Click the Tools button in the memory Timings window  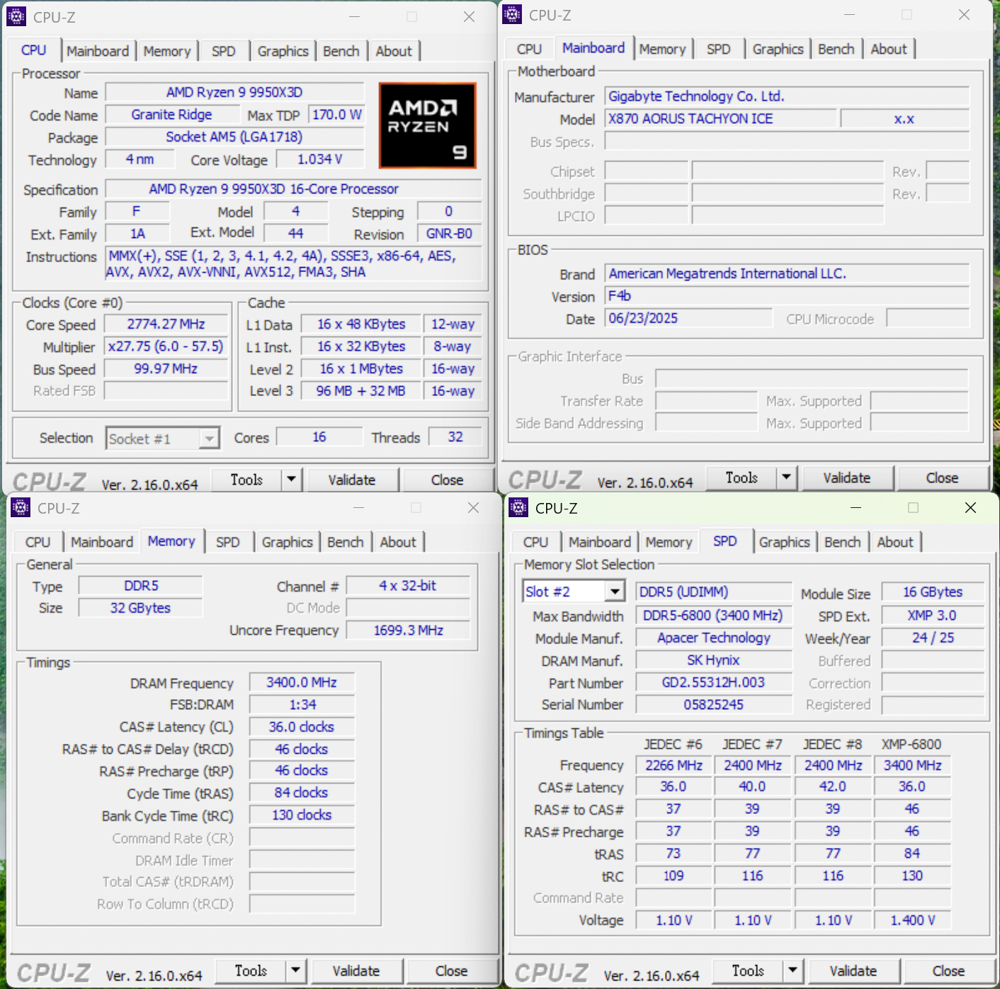[251, 971]
